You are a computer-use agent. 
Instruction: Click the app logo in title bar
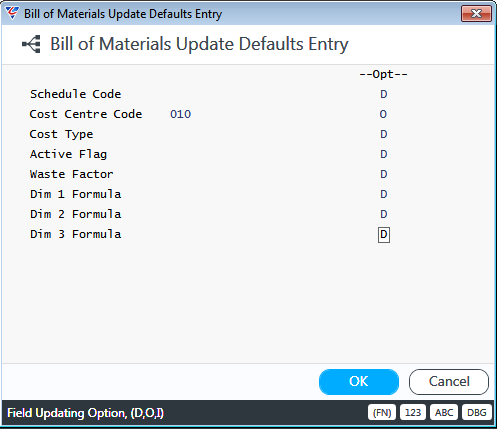(12, 13)
